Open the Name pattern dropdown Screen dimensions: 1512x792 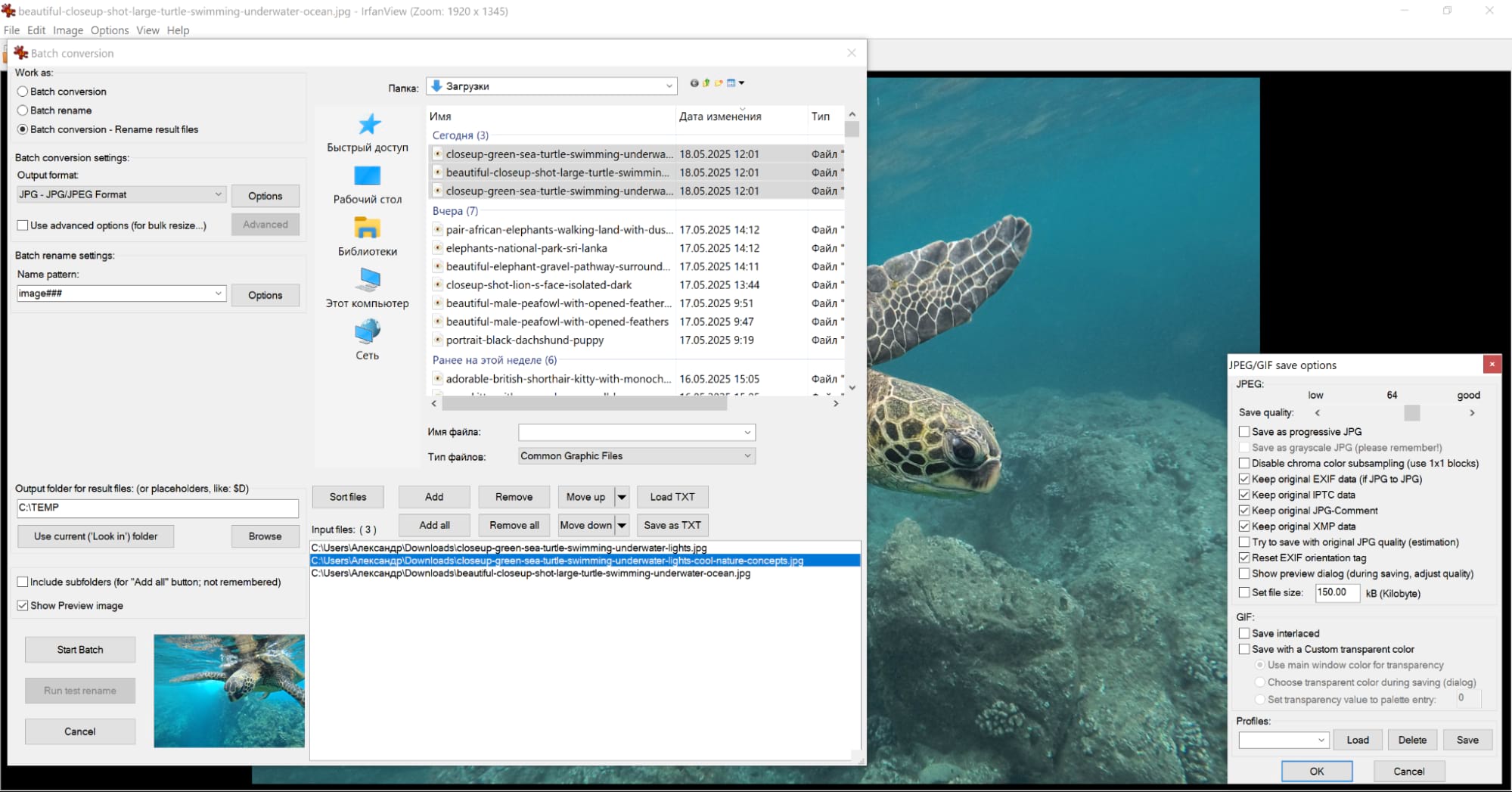click(x=218, y=294)
